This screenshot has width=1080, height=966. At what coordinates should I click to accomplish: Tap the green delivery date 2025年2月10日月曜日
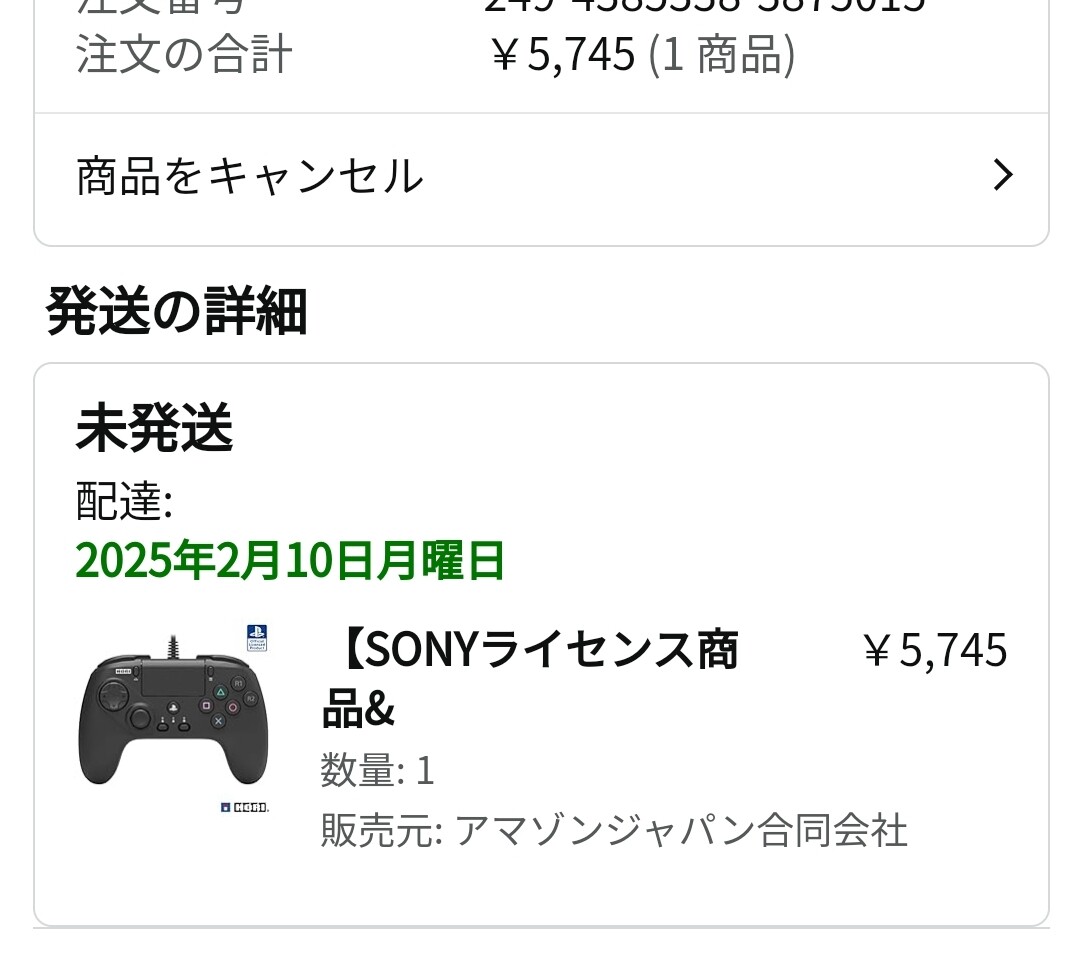(290, 561)
